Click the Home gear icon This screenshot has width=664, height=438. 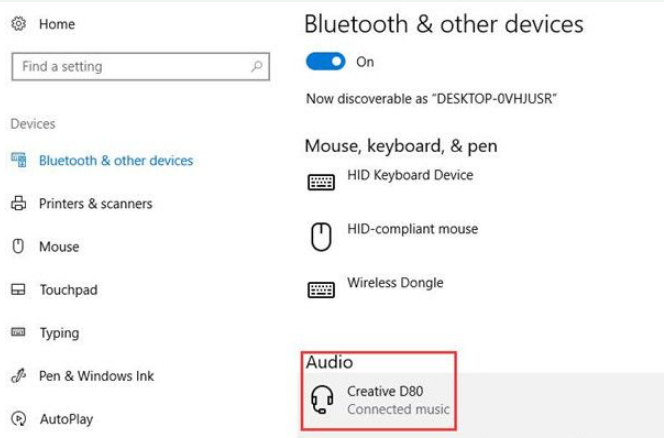click(18, 24)
